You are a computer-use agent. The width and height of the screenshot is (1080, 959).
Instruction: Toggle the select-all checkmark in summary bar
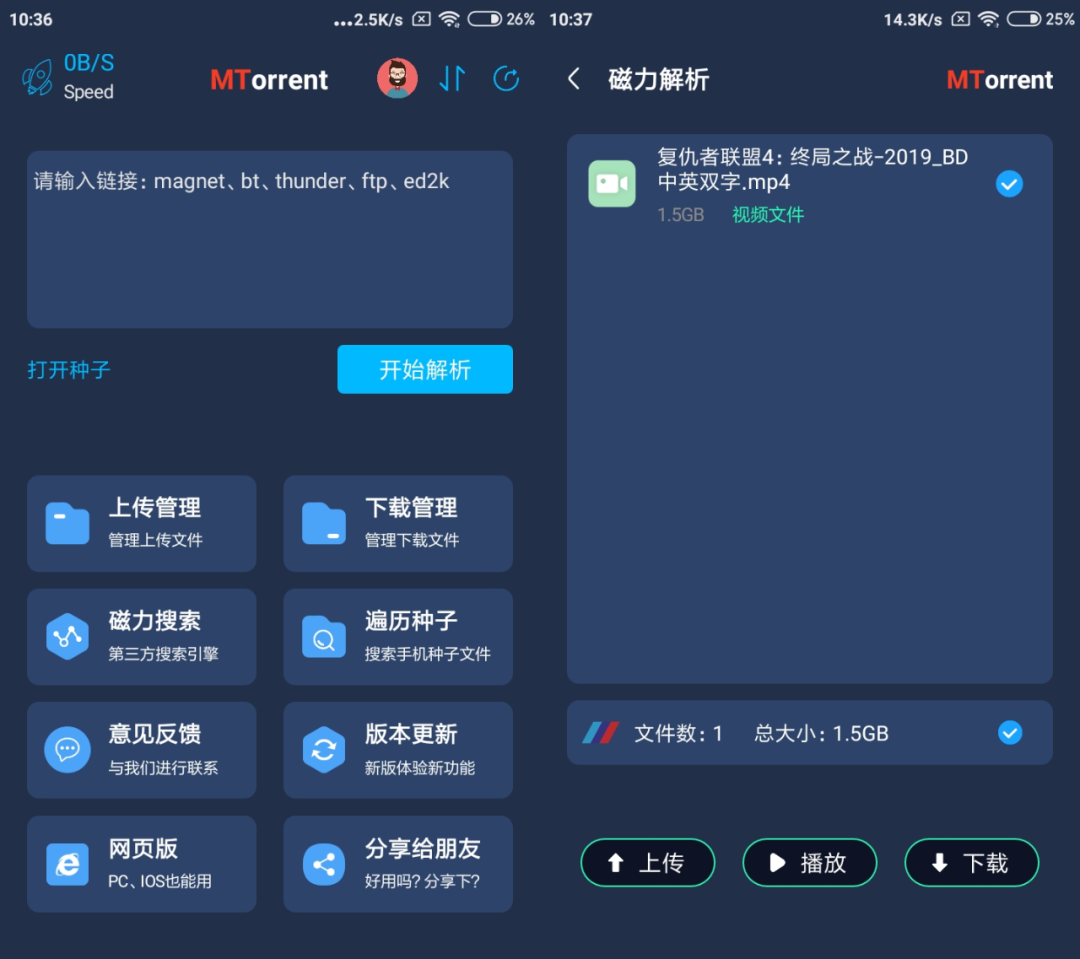click(1010, 733)
